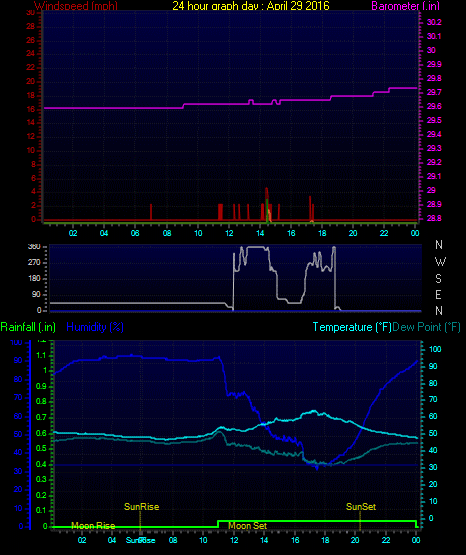Click the Moon Set marker label
Viewport: 466px width, 555px height.
[247, 526]
